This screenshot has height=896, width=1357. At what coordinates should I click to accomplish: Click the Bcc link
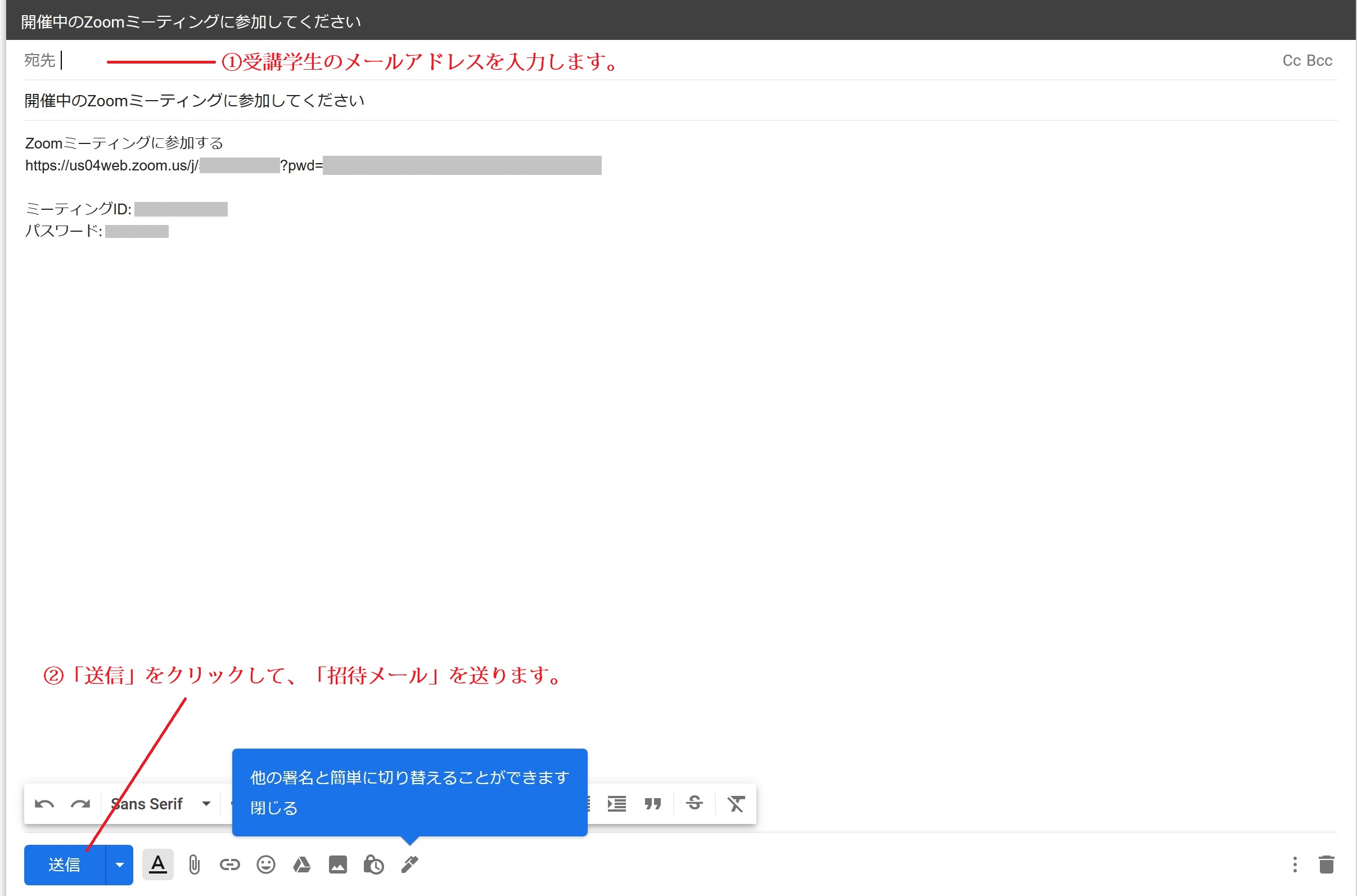(x=1319, y=61)
